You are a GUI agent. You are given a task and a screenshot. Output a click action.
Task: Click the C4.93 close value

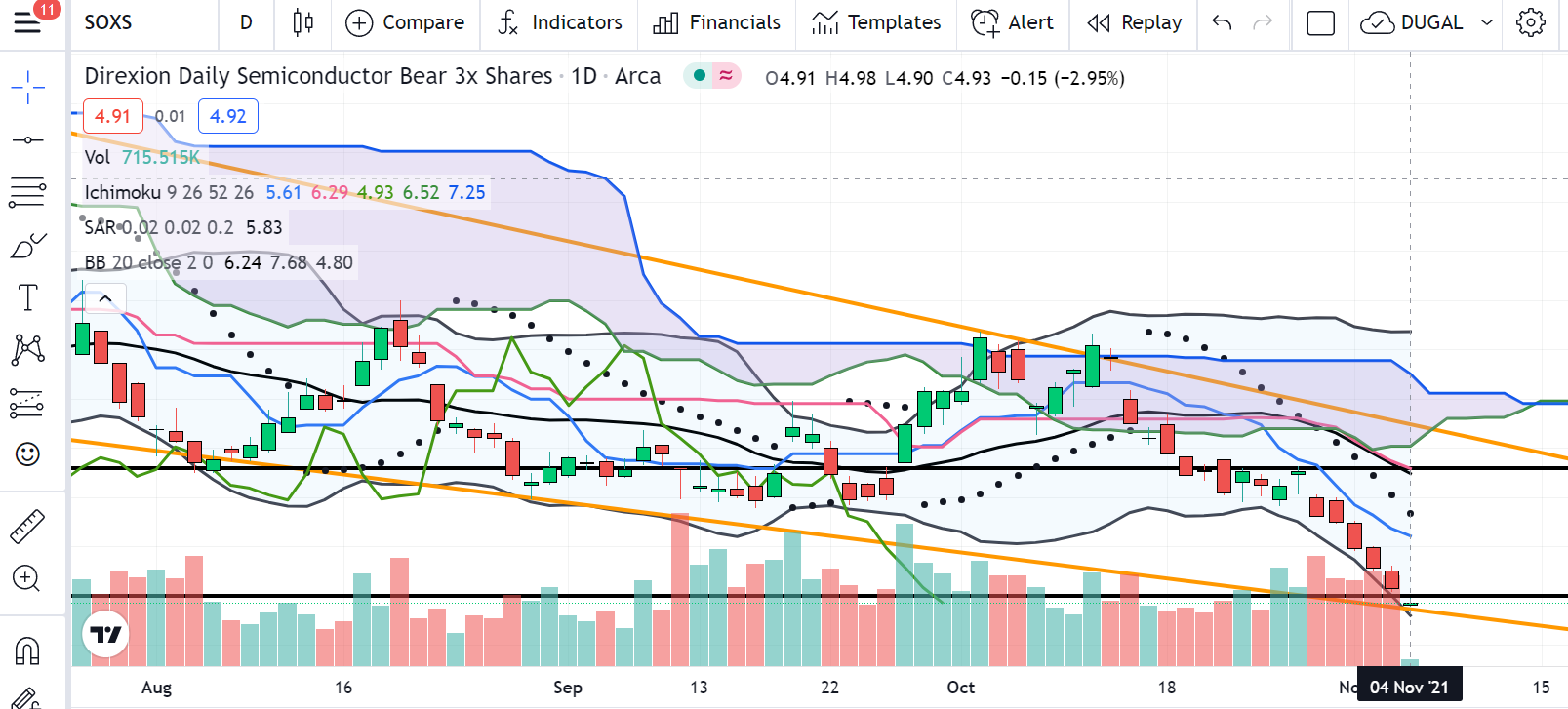pos(966,78)
